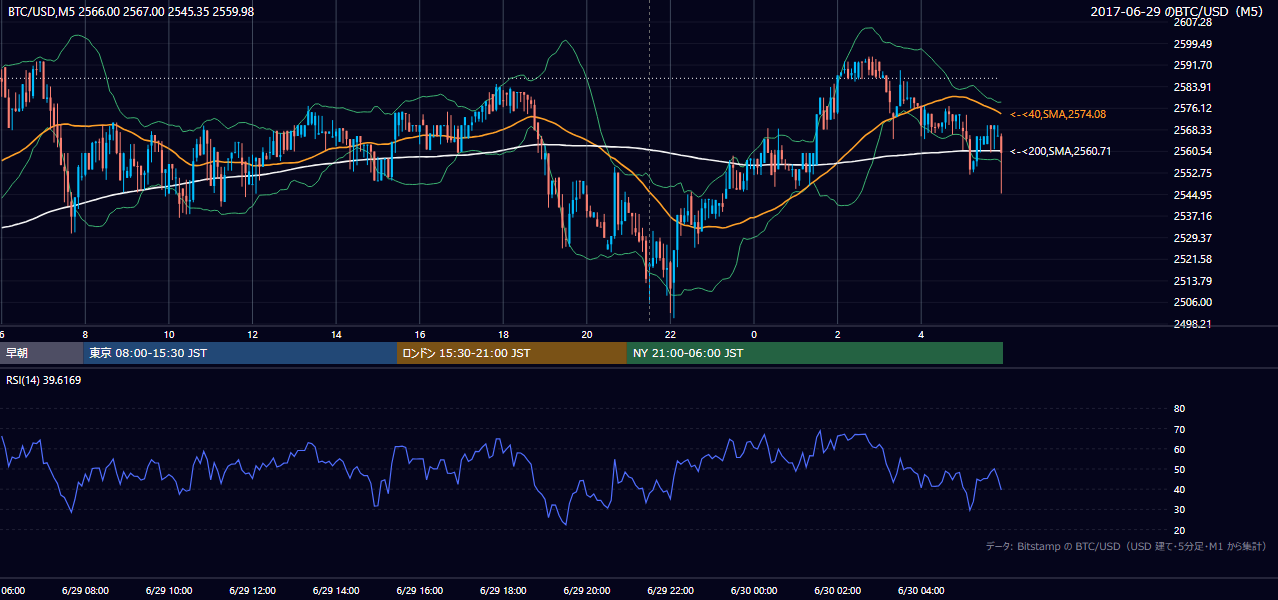Click the 6/30 04:00 time axis label

pyautogui.click(x=922, y=590)
